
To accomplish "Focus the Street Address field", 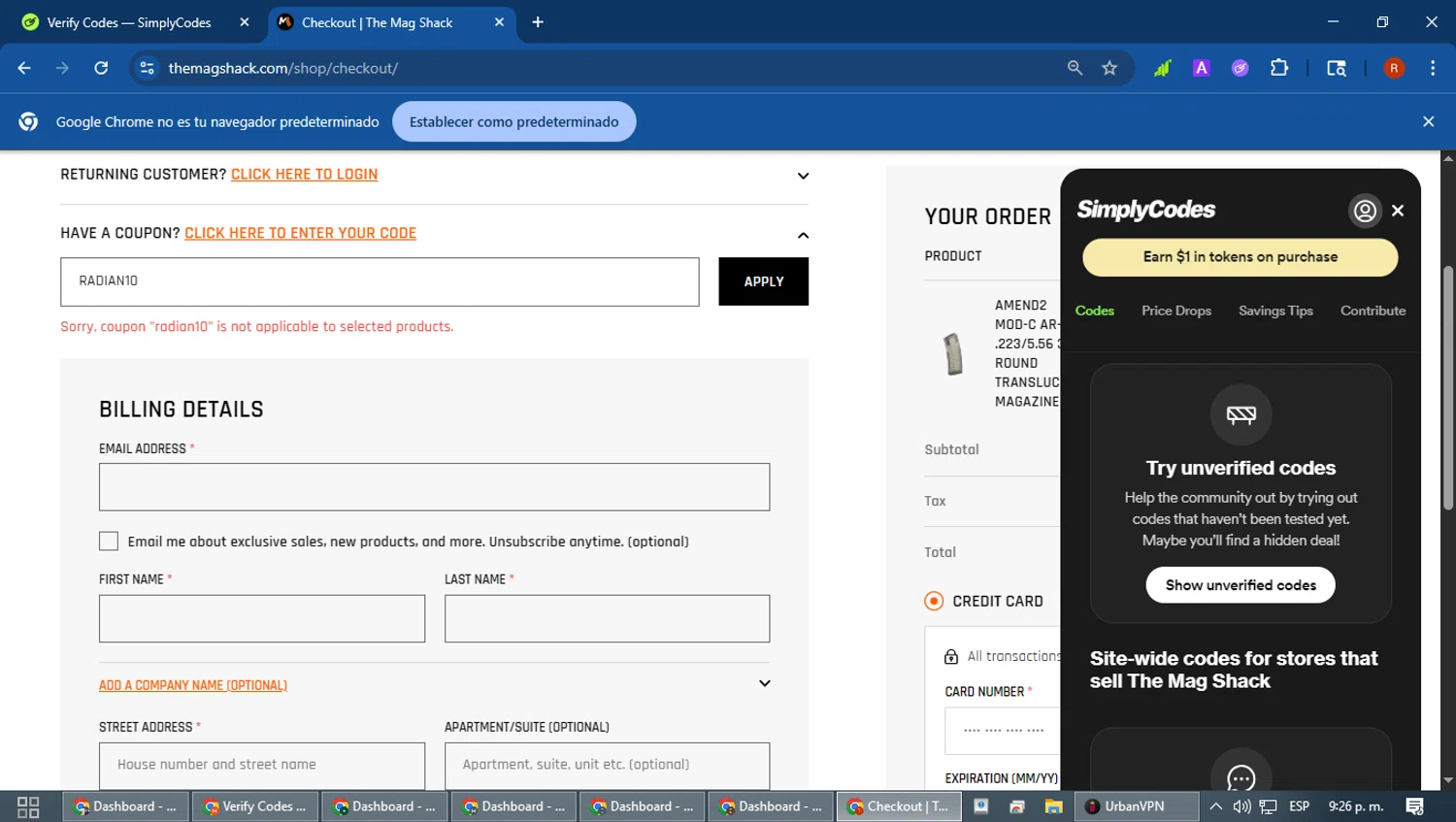I will [x=262, y=766].
